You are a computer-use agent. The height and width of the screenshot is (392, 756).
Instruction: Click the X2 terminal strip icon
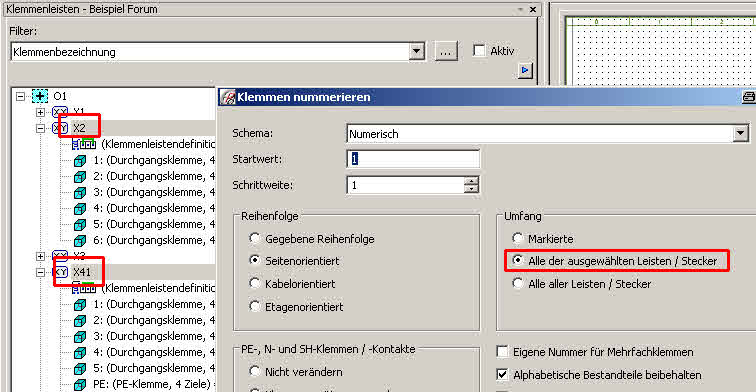pos(60,128)
